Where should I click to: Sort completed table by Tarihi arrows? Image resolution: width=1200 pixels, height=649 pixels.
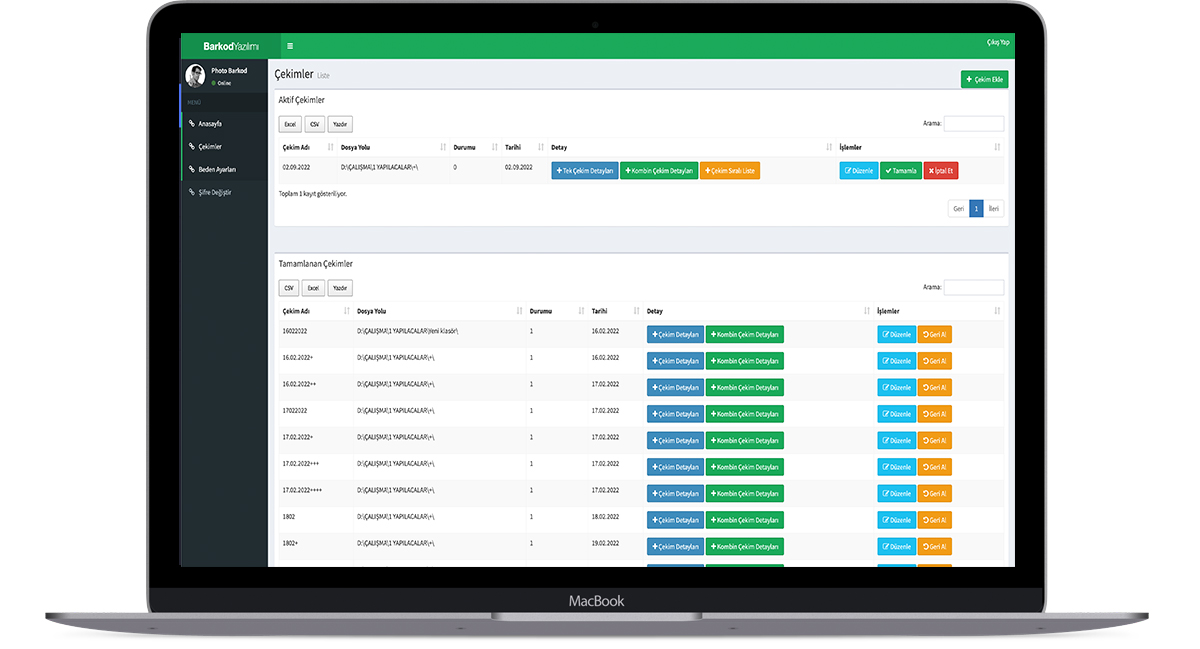pyautogui.click(x=633, y=311)
